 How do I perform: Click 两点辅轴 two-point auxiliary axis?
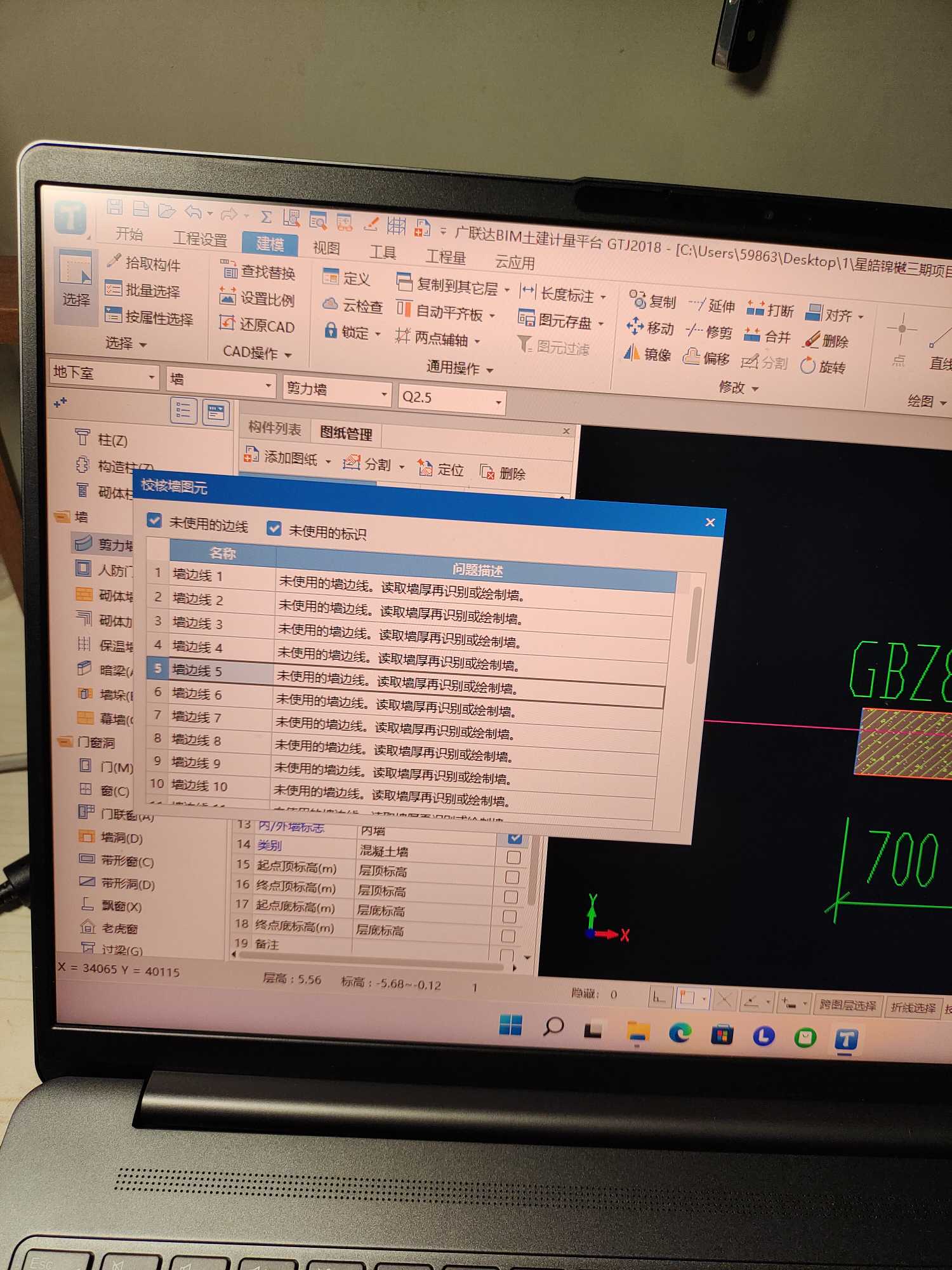coord(437,338)
